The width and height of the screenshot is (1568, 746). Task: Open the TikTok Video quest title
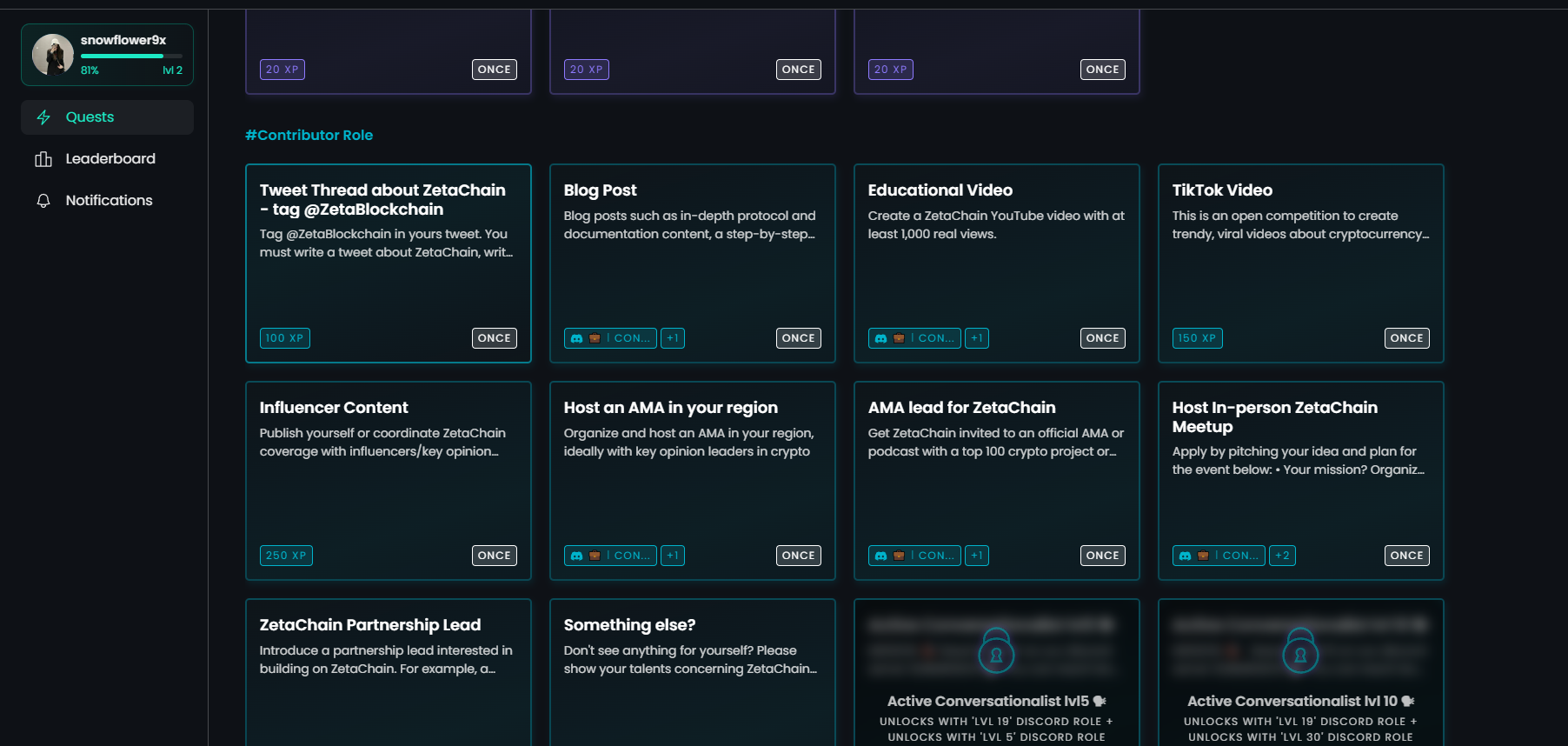(x=1222, y=190)
